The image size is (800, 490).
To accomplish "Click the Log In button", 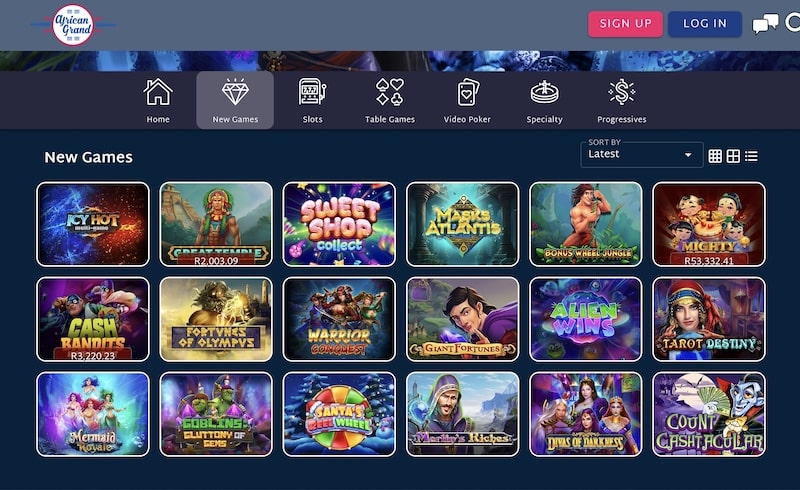I will tap(705, 23).
